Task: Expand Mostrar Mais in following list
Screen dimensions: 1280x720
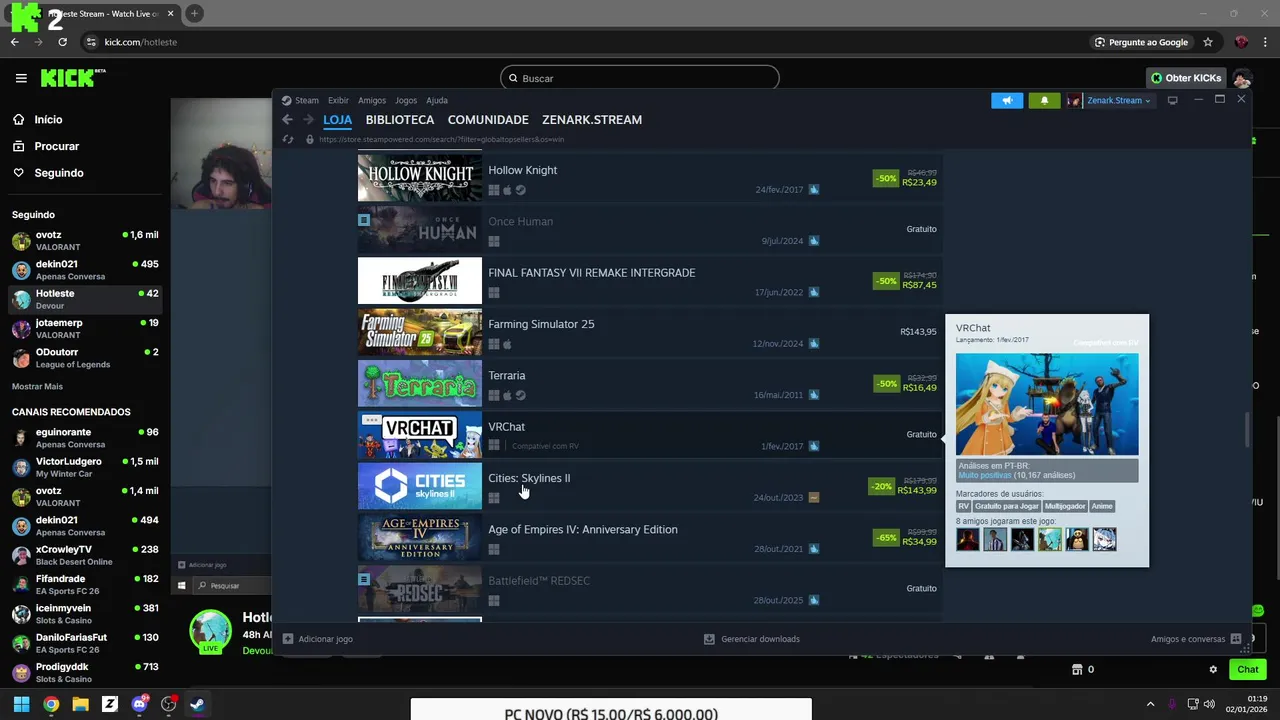Action: (37, 386)
